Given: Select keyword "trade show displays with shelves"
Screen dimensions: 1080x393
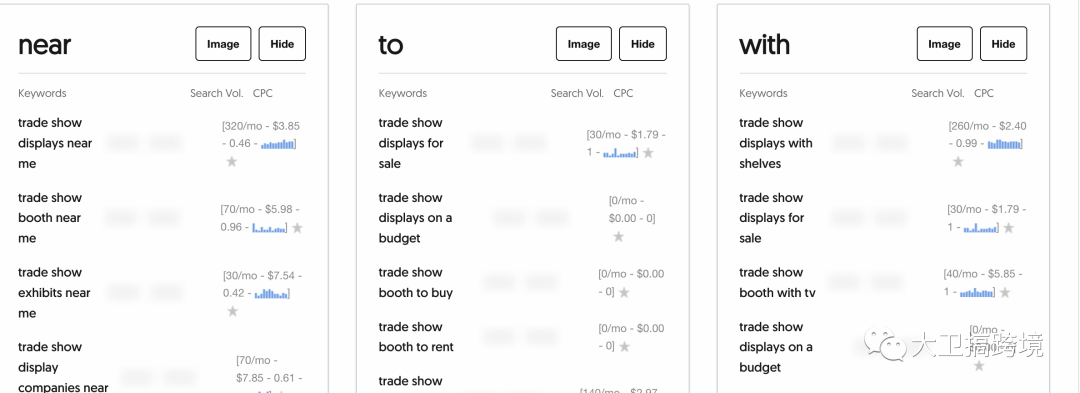Looking at the screenshot, I should click(x=776, y=143).
